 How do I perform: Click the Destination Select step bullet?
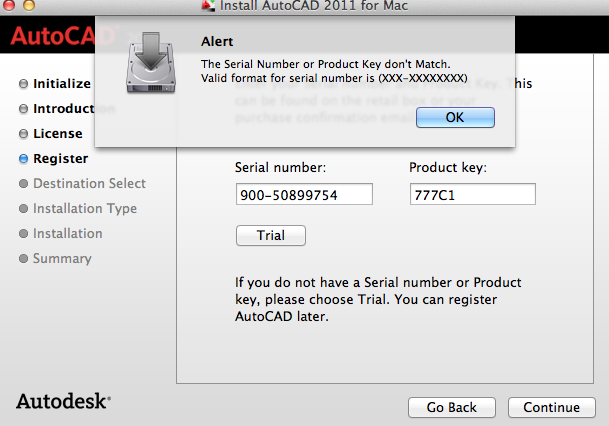[23, 184]
